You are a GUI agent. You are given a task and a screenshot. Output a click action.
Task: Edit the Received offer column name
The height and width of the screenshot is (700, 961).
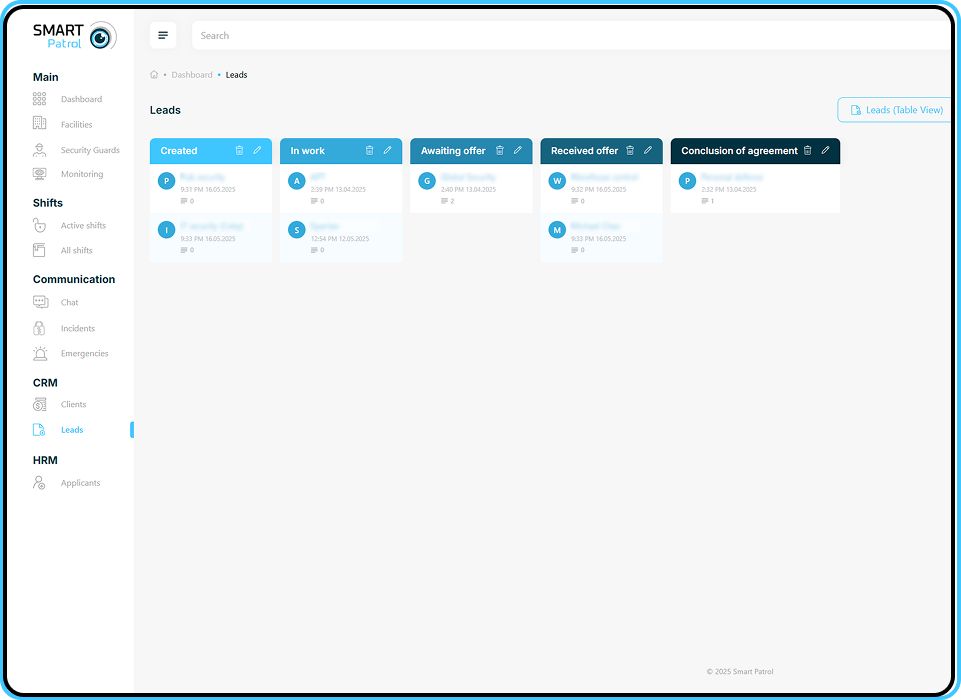[x=648, y=151]
